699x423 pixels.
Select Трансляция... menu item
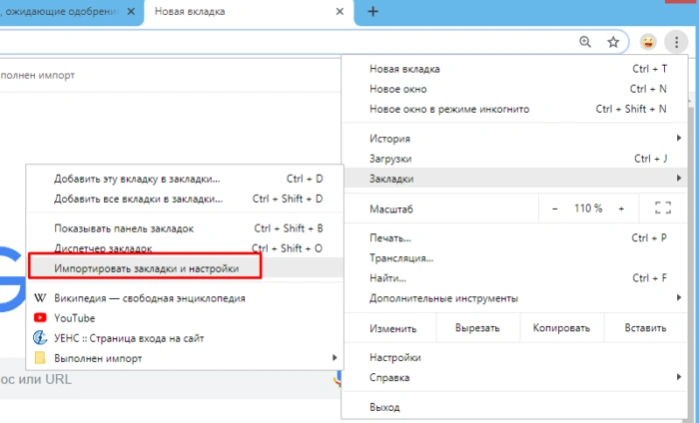coord(515,258)
